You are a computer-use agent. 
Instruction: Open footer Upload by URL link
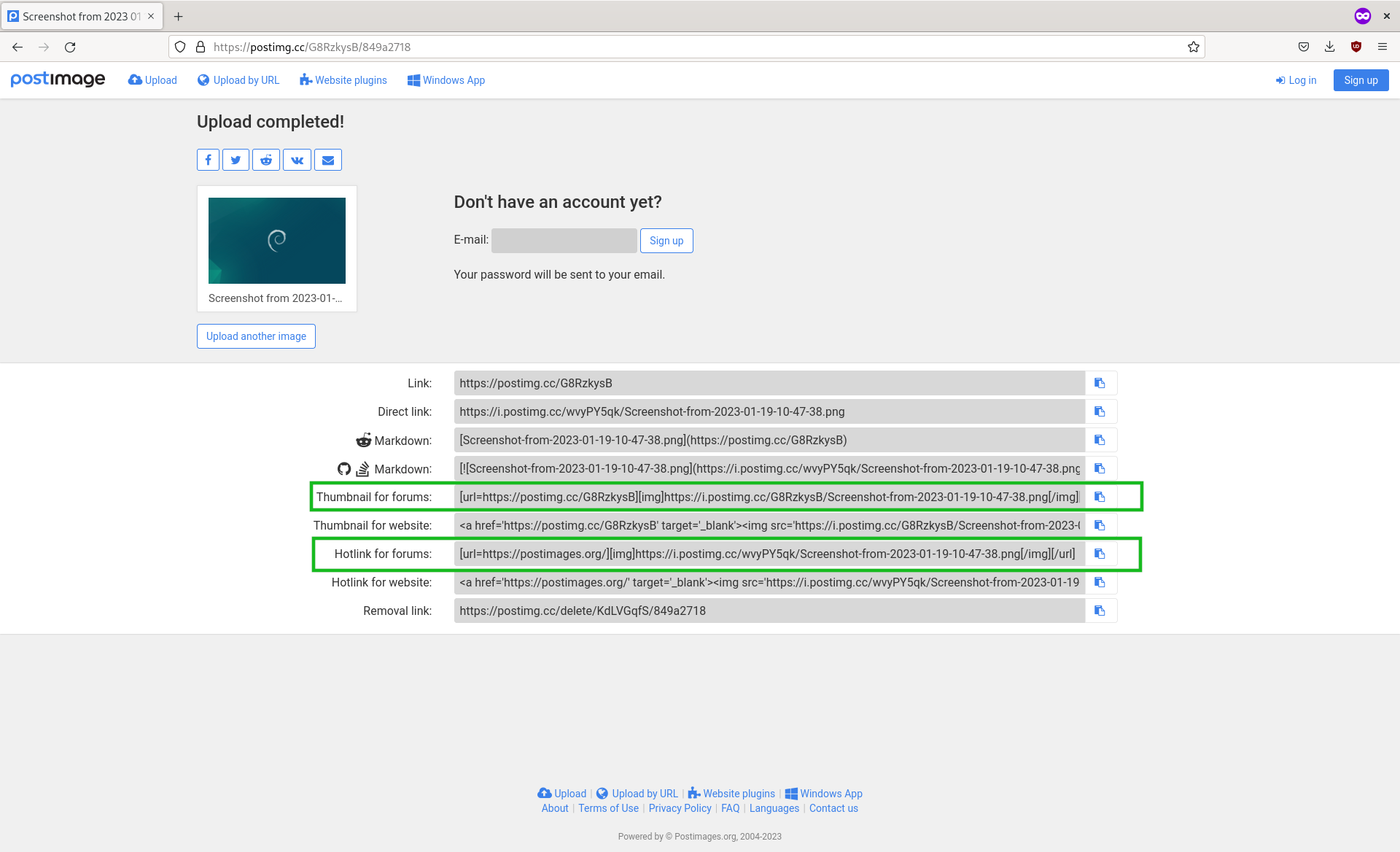click(637, 794)
